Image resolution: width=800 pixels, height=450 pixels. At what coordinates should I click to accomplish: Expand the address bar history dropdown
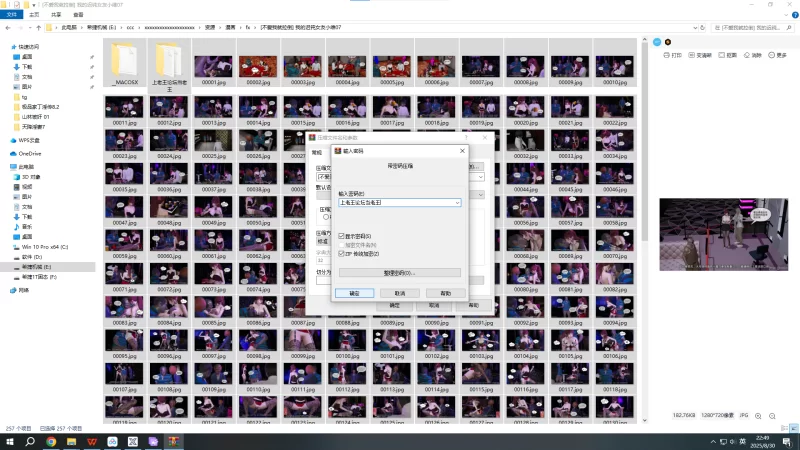pos(695,28)
